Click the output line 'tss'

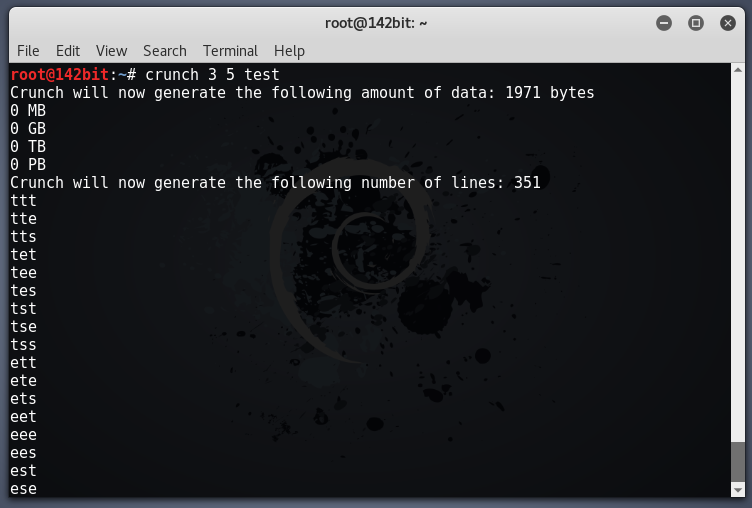(x=24, y=344)
